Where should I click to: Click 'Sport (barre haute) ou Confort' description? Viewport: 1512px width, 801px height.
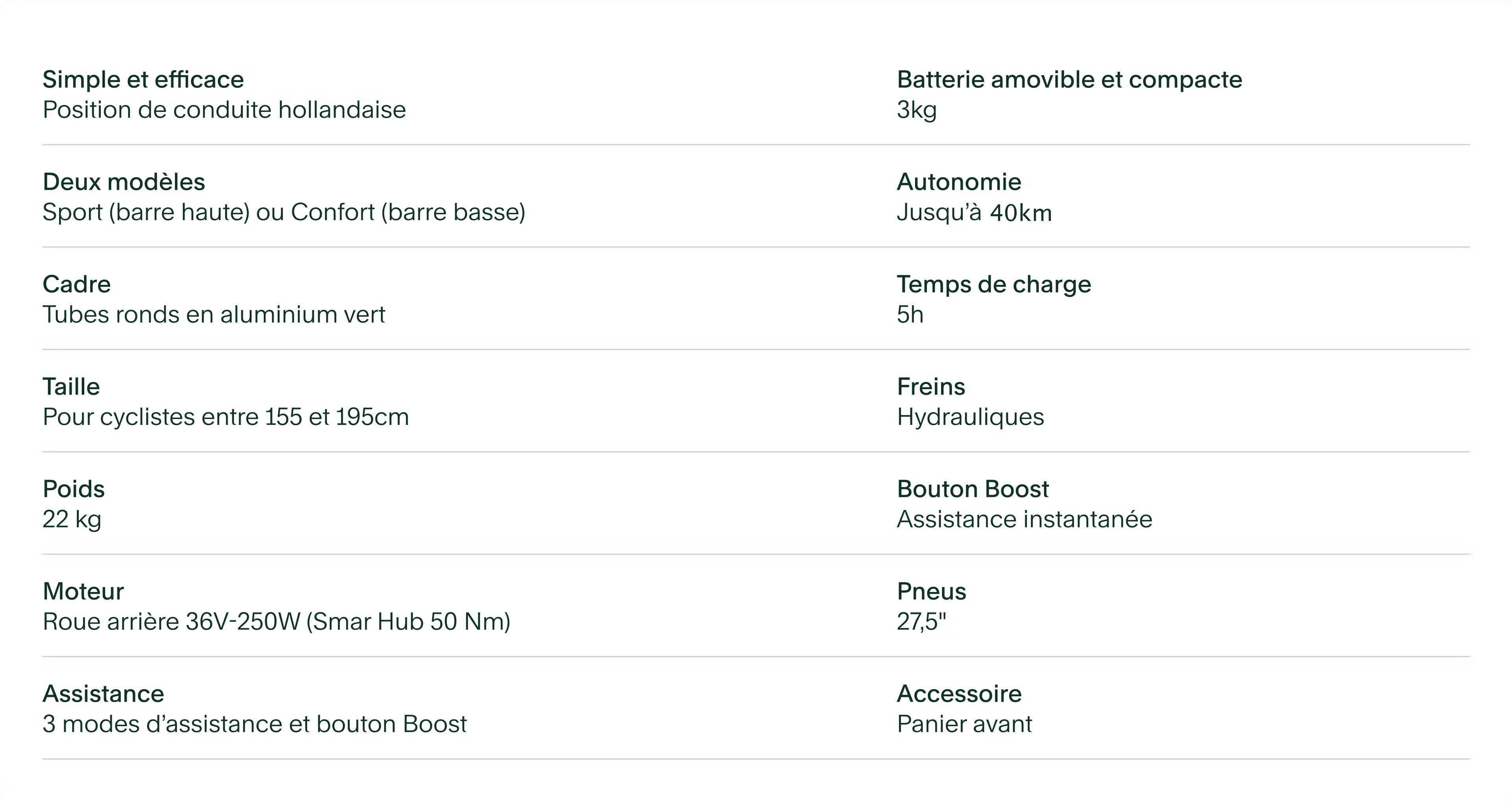pyautogui.click(x=284, y=213)
